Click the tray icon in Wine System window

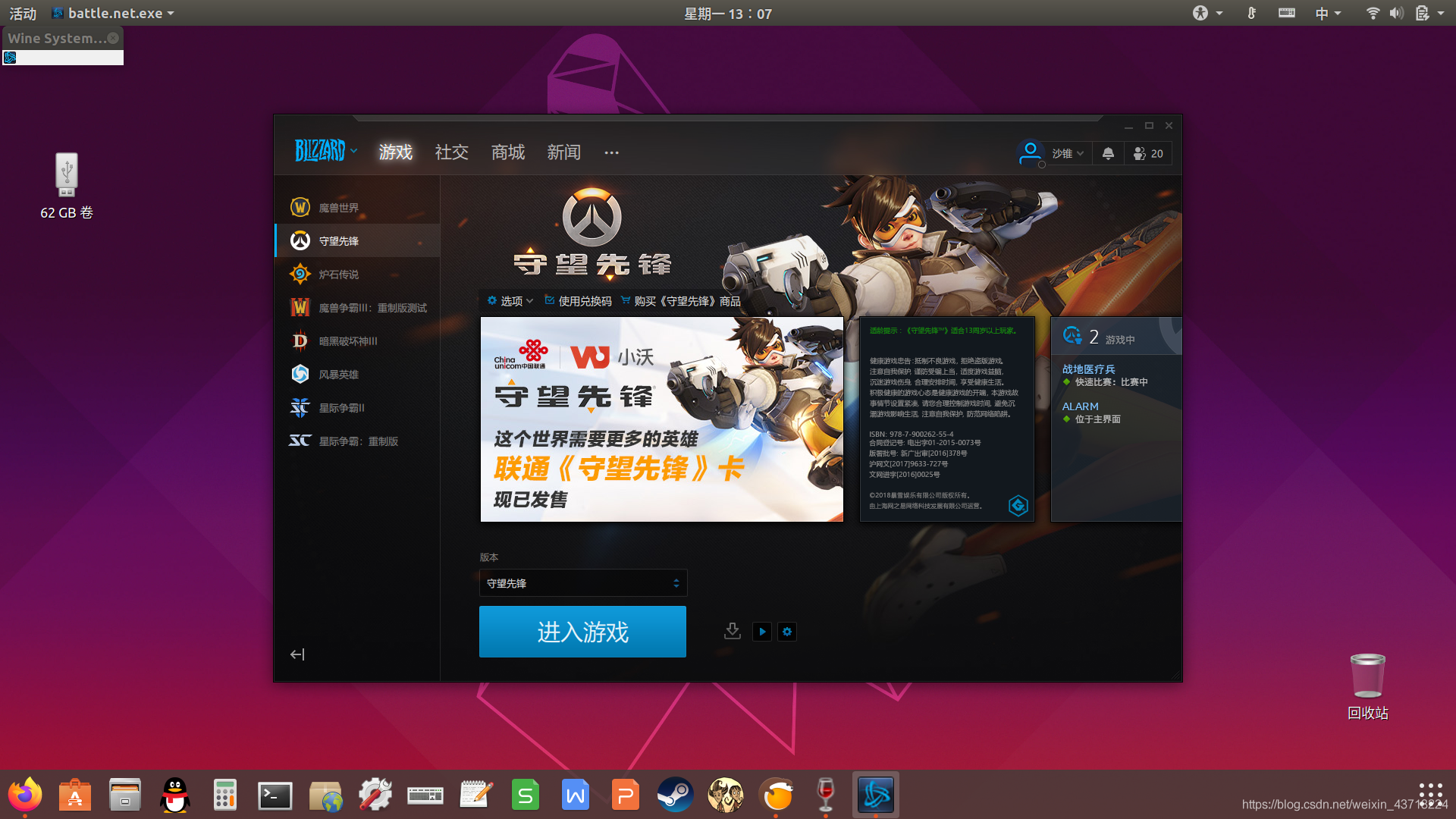coord(10,58)
